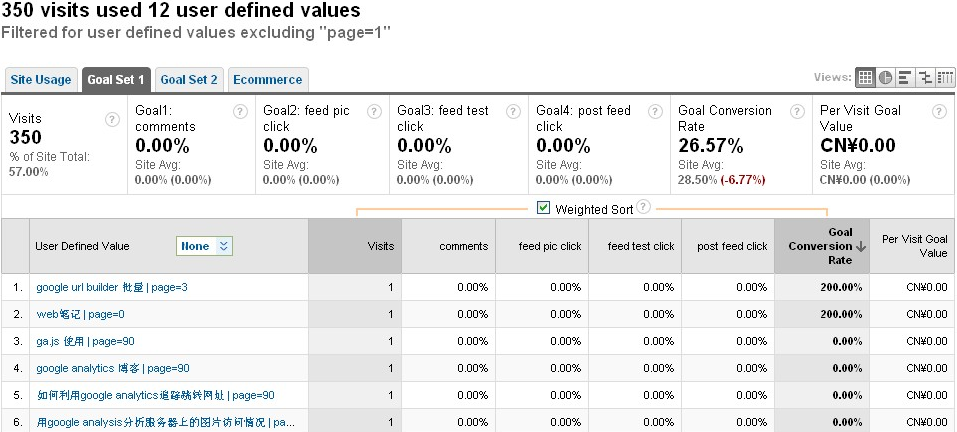Open the None secondary dimension dropdown
The height and width of the screenshot is (432, 957).
click(x=205, y=246)
